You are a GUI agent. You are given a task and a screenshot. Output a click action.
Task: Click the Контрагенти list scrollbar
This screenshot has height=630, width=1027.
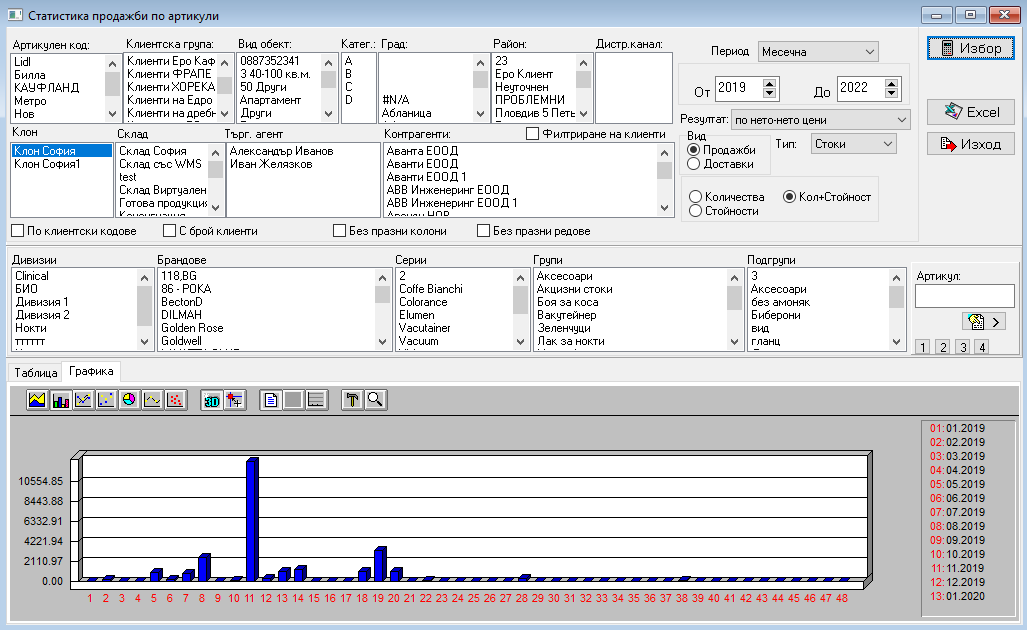tap(664, 180)
